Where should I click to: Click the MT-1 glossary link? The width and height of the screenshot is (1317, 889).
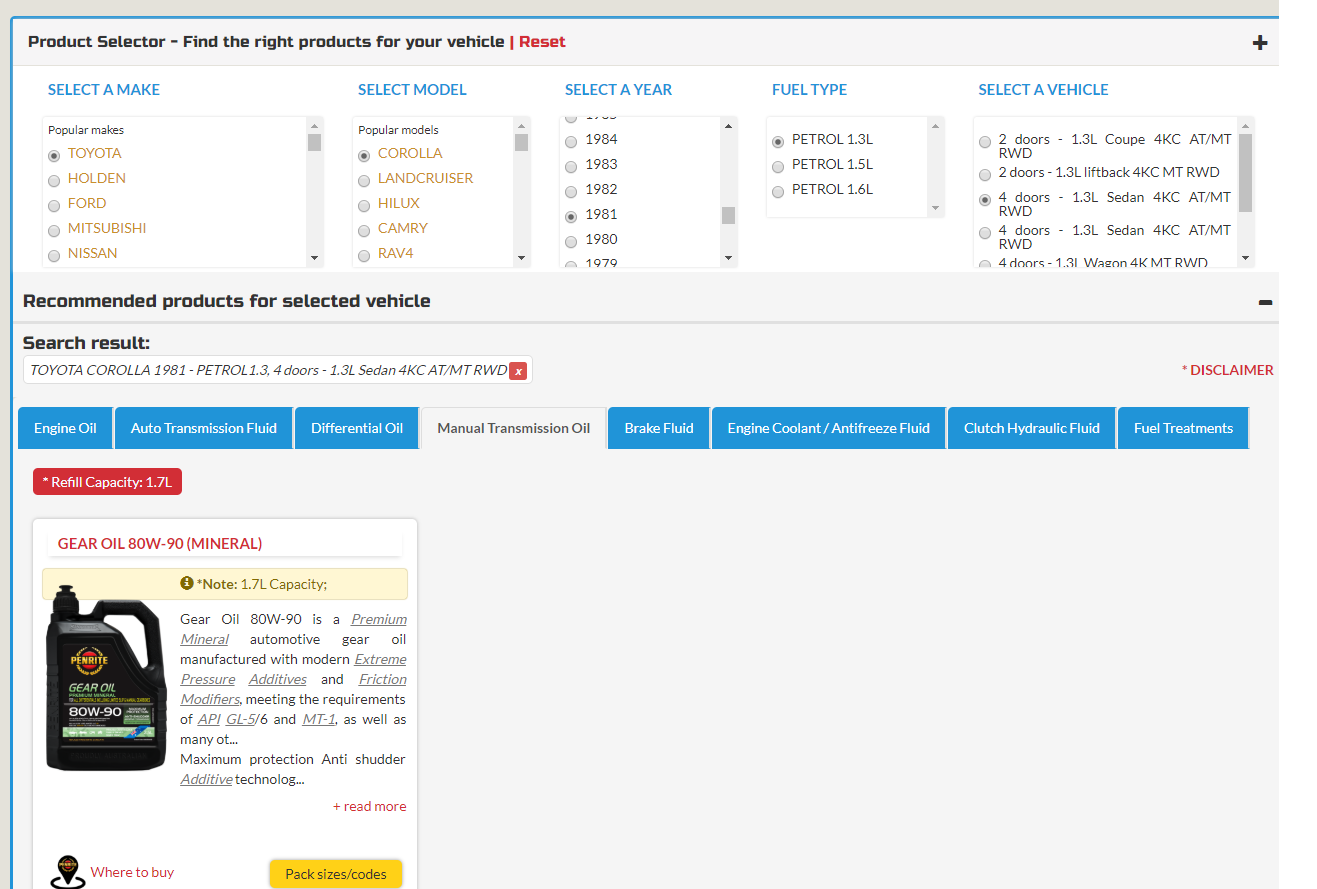[x=319, y=719]
